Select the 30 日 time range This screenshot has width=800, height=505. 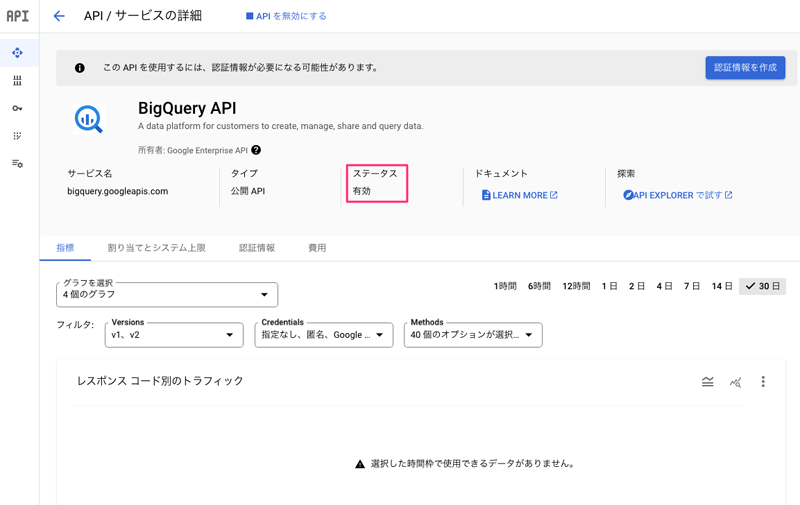coord(762,286)
